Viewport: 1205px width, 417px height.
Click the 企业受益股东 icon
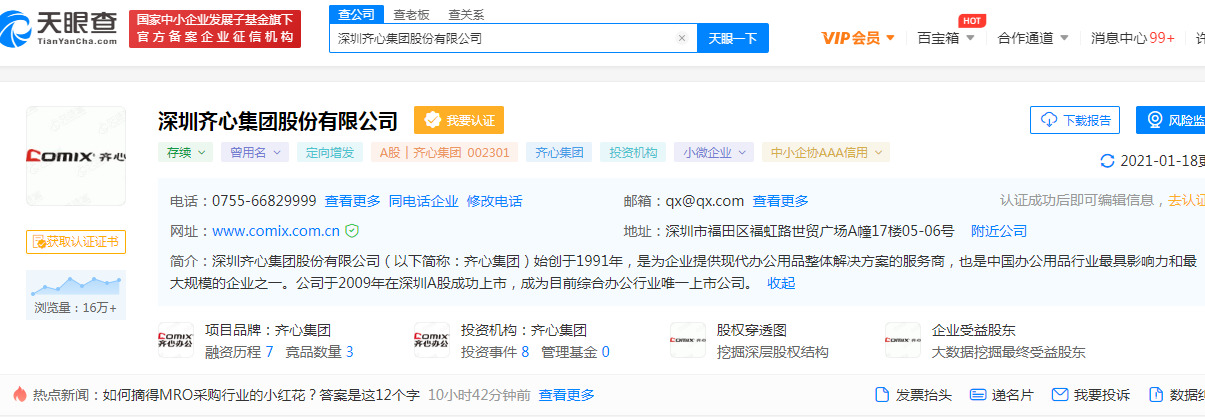[903, 340]
